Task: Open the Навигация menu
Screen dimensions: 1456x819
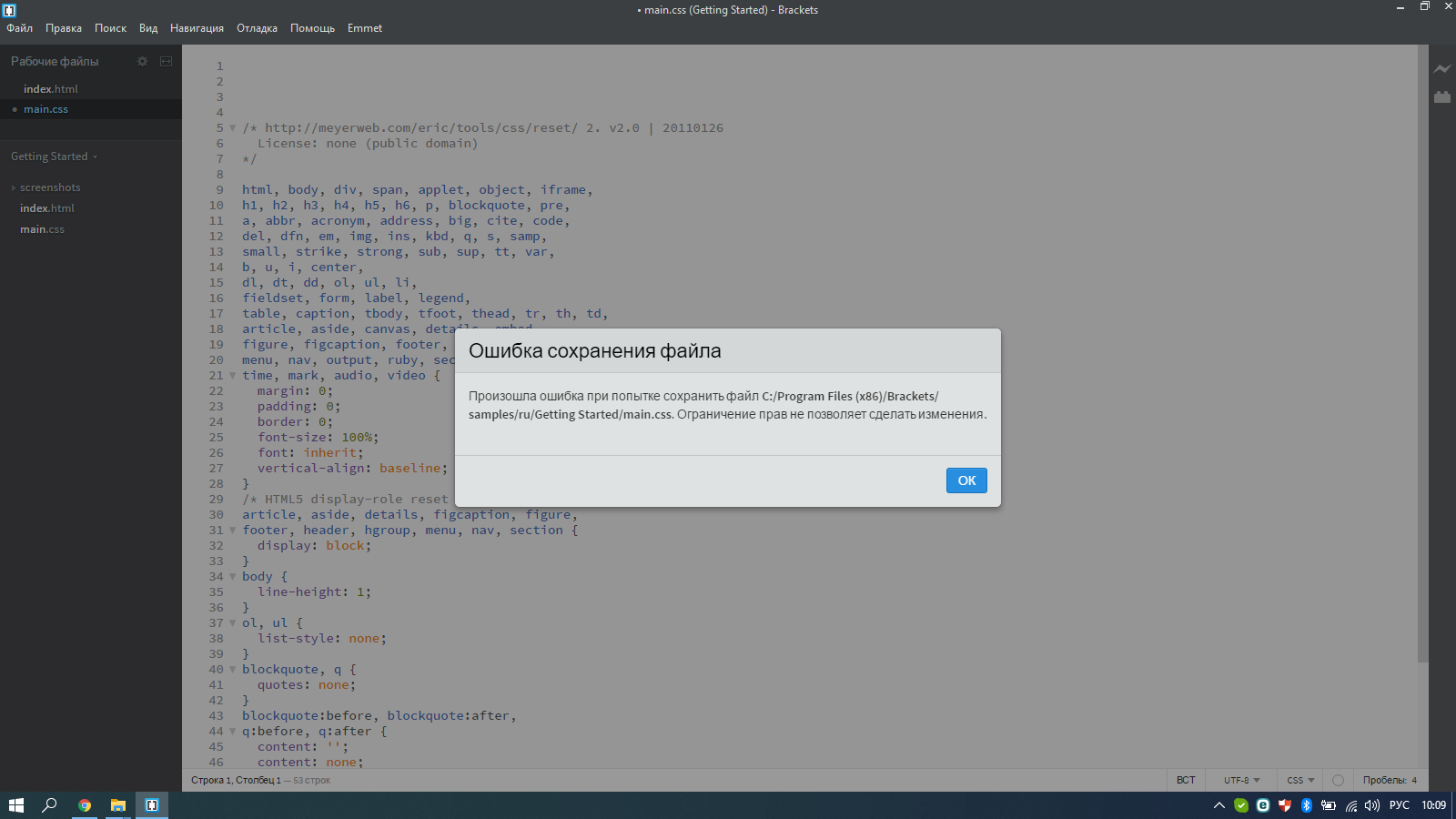Action: pos(197,28)
